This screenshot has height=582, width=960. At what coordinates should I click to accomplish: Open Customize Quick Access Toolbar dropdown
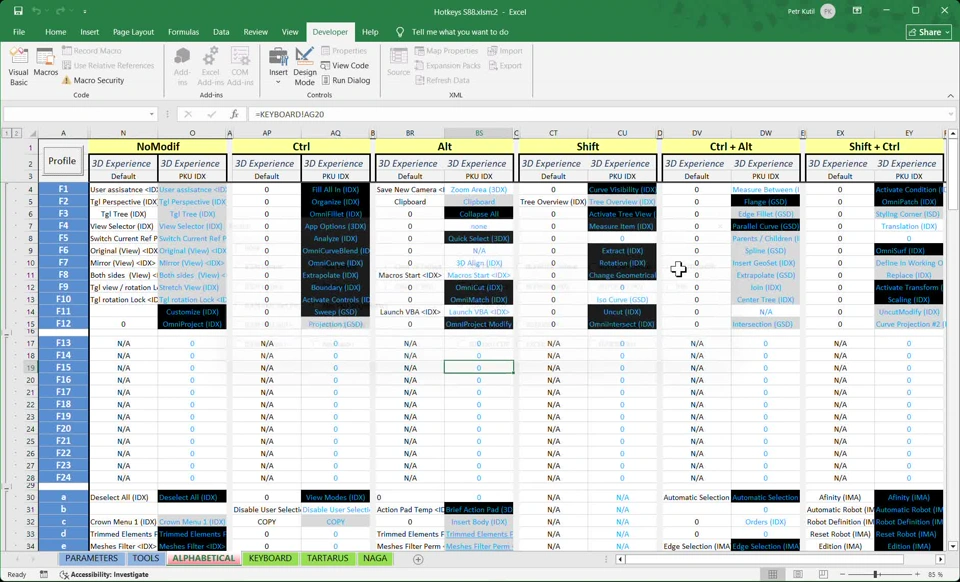tap(84, 11)
